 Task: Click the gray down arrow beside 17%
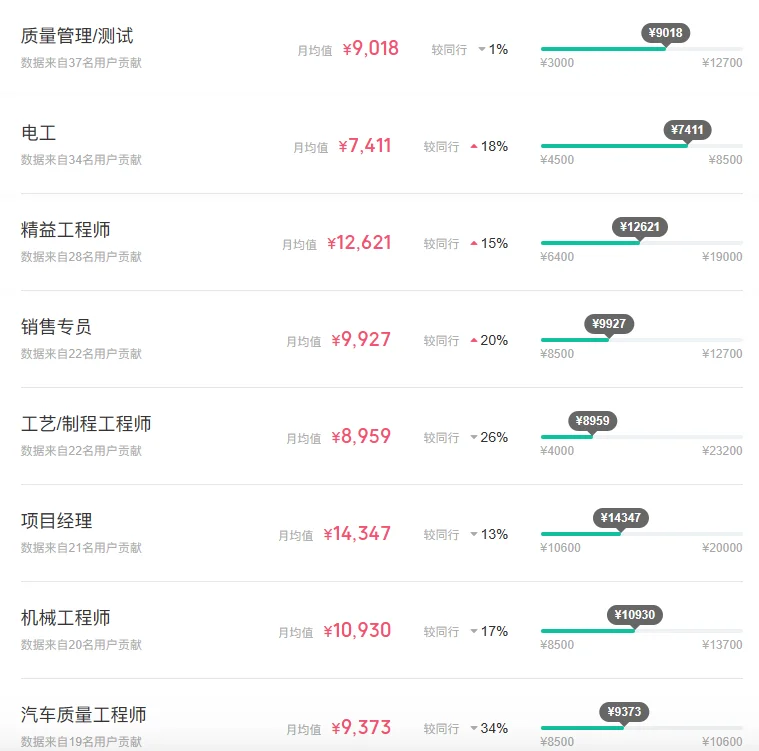click(x=474, y=631)
